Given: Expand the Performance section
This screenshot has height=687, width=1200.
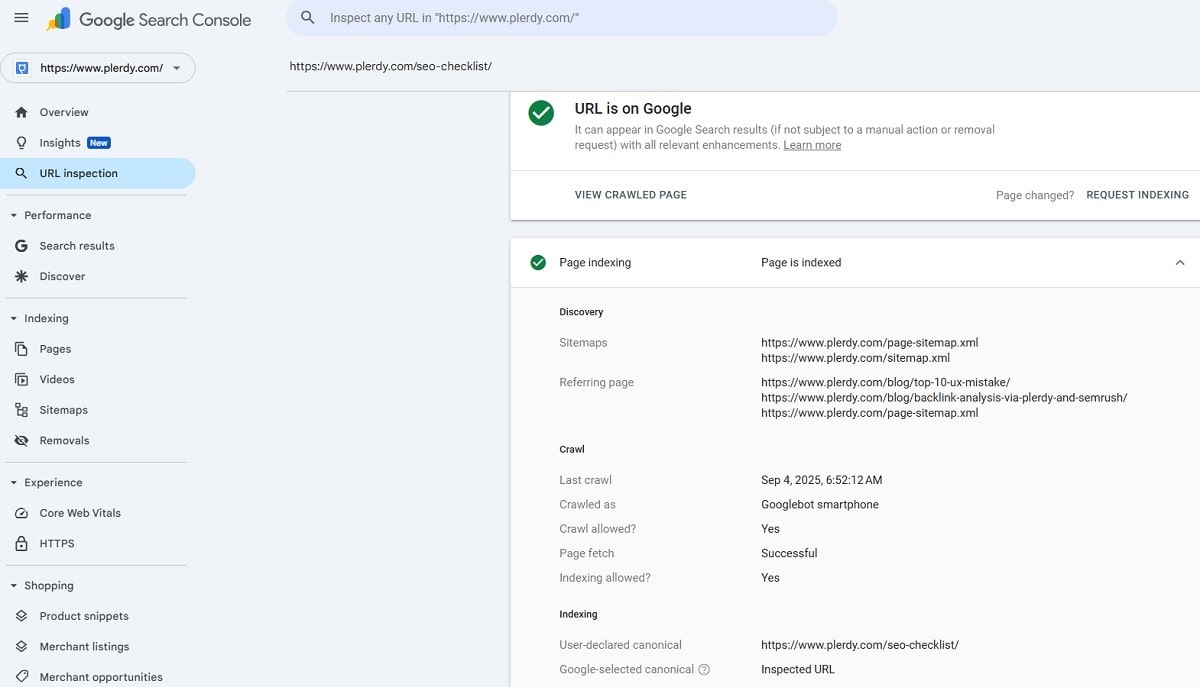Looking at the screenshot, I should 12,215.
